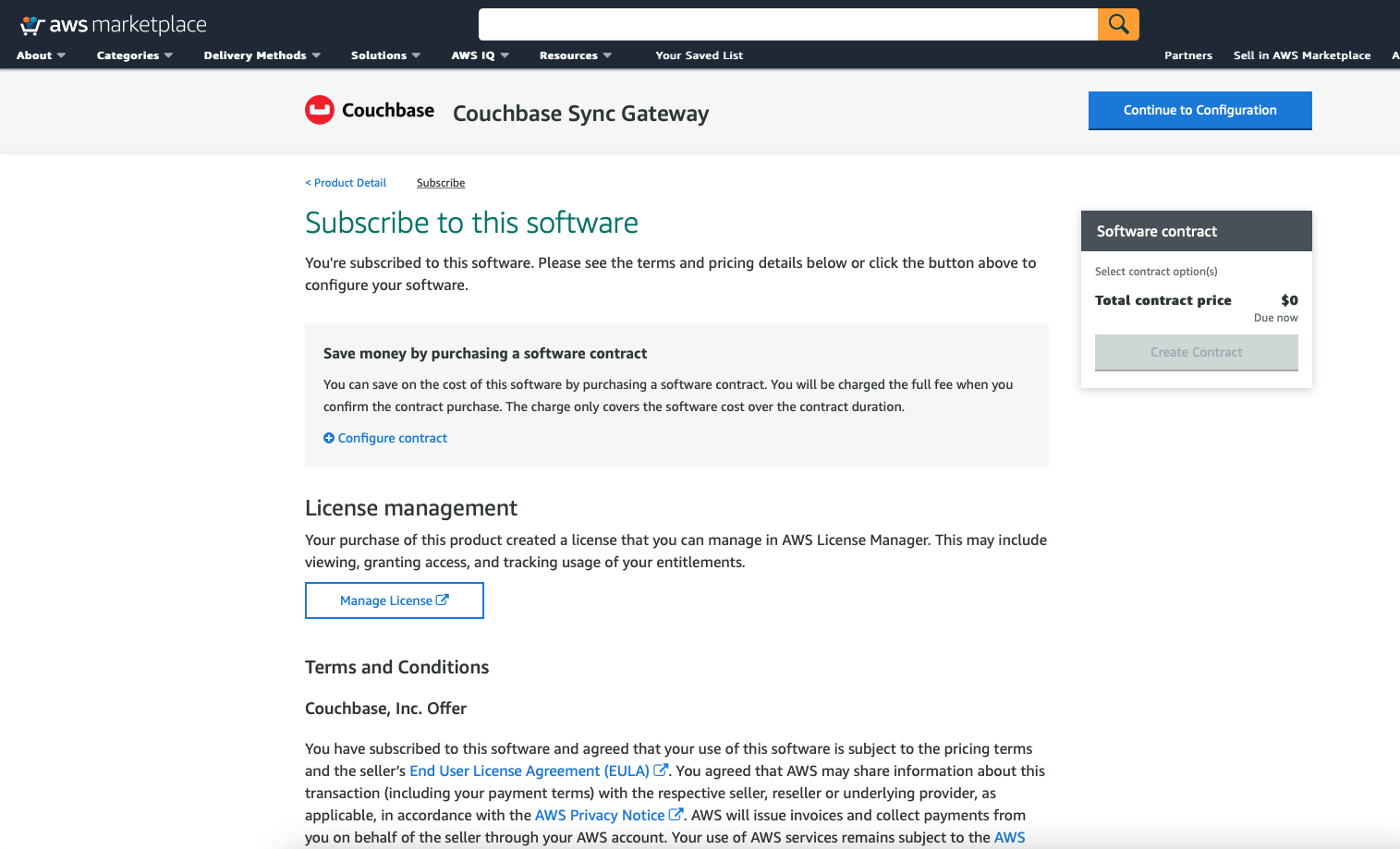Viewport: 1400px width, 849px height.
Task: Click the AWS Marketplace cart logo
Action: [x=30, y=23]
